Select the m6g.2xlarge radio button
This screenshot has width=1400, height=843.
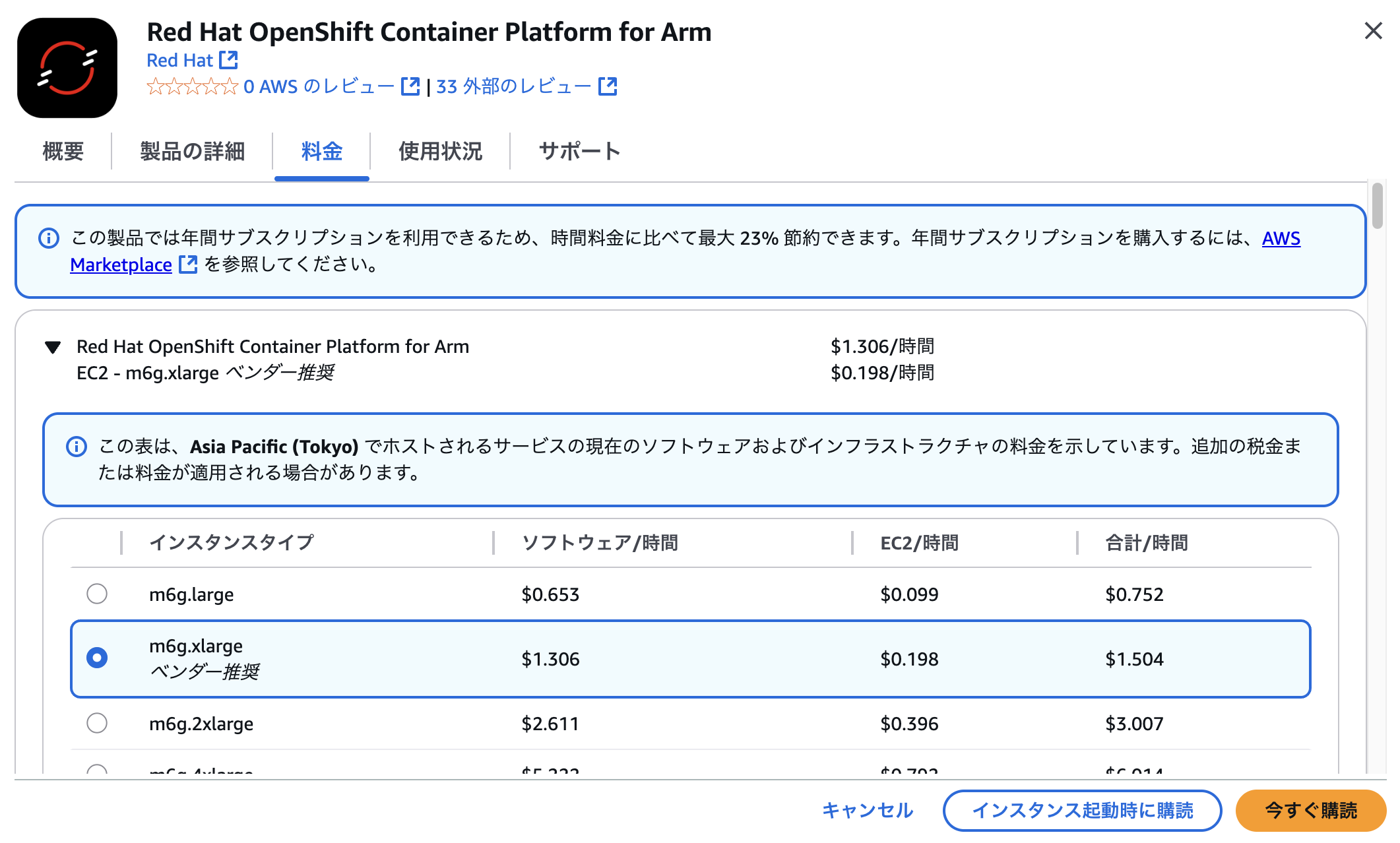tap(97, 723)
